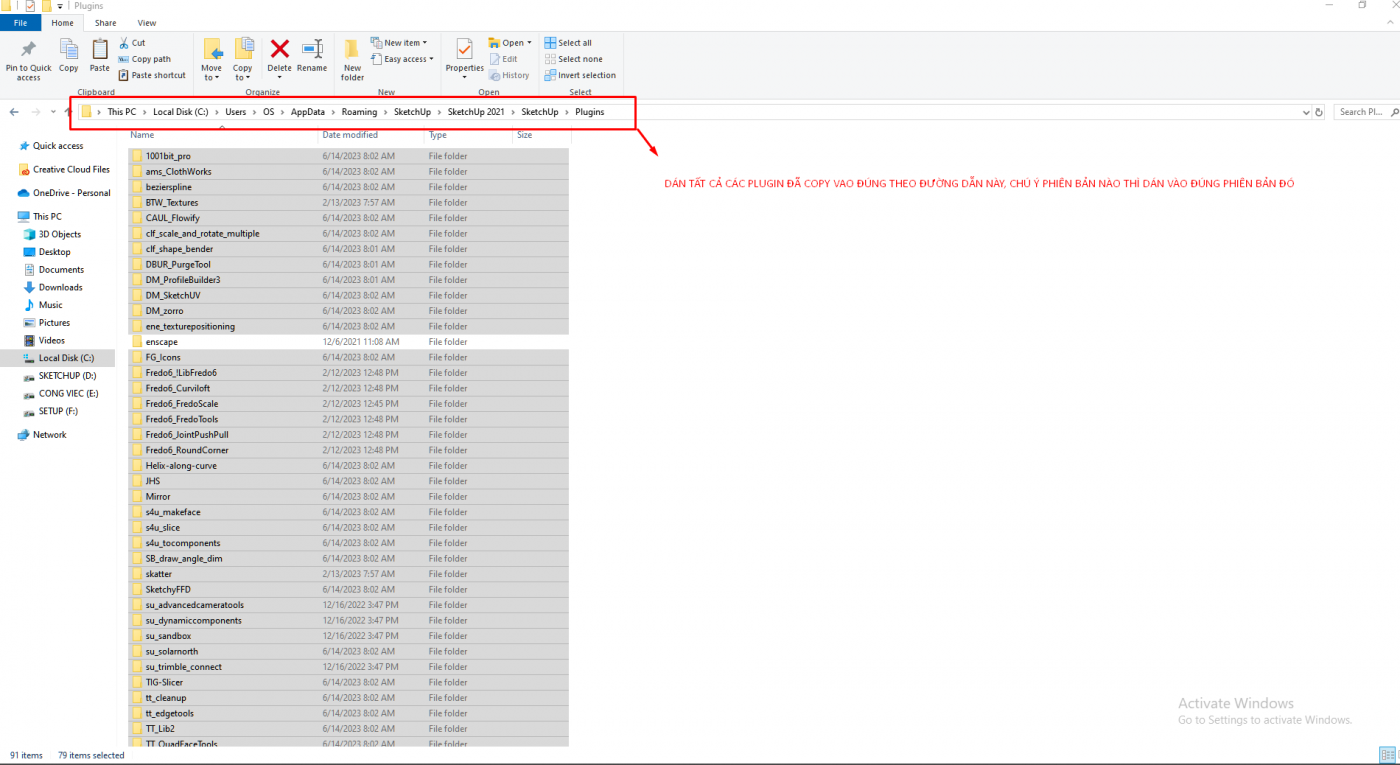Click the Properties checkmark icon

coord(464,49)
